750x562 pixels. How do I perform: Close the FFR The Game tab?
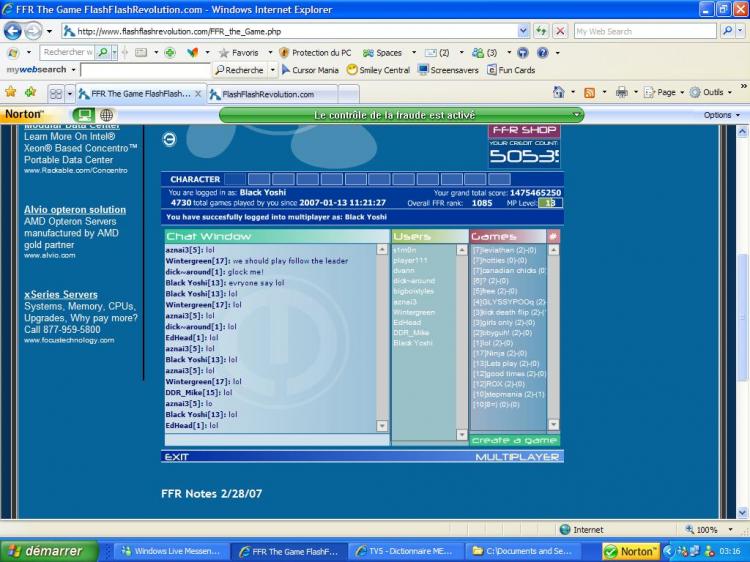click(x=198, y=94)
